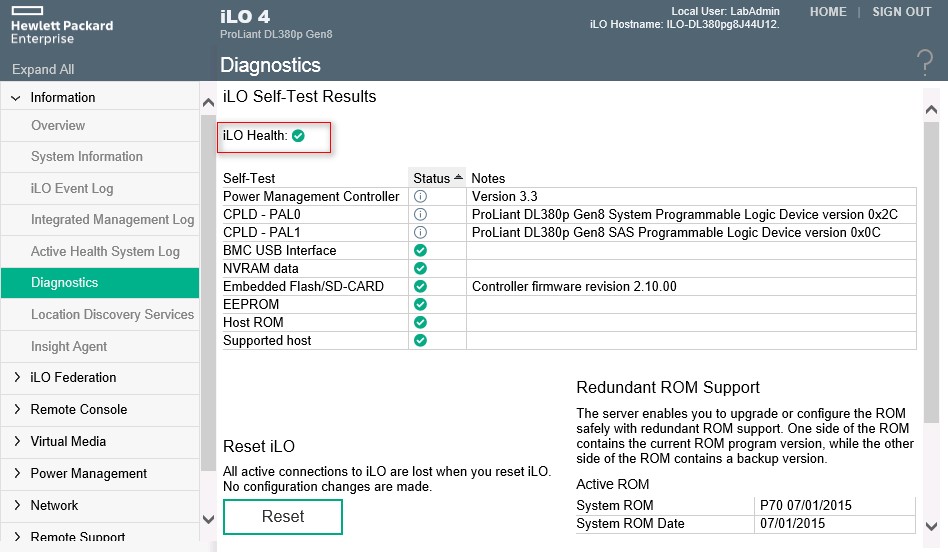Click info icon in CPLD - PAL0 row
The height and width of the screenshot is (552, 948).
coord(420,215)
